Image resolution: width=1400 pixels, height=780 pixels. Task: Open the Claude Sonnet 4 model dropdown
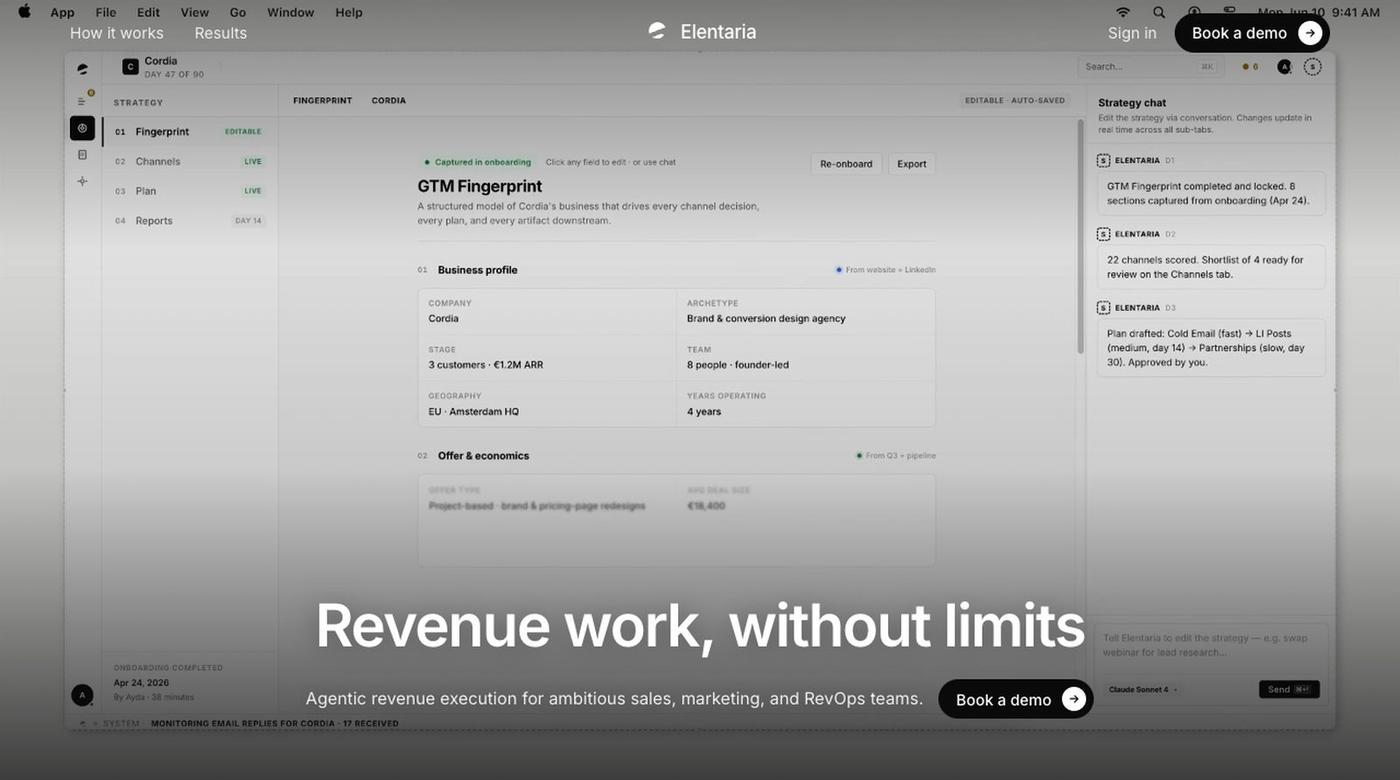(x=1143, y=690)
